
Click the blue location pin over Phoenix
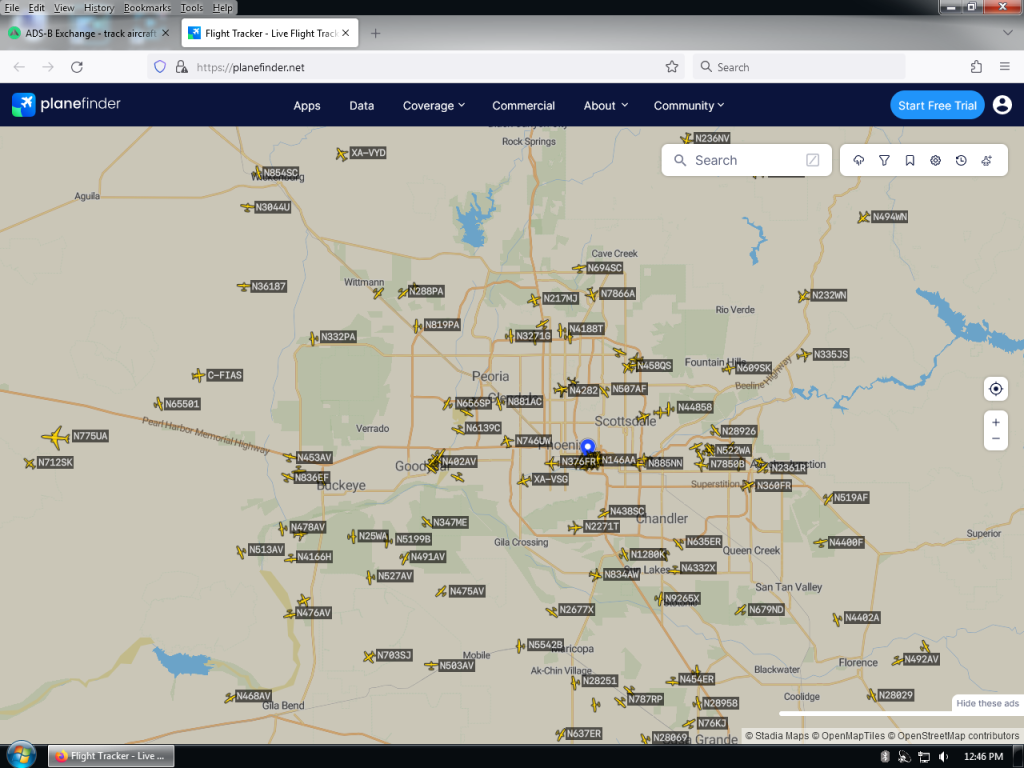[x=588, y=447]
